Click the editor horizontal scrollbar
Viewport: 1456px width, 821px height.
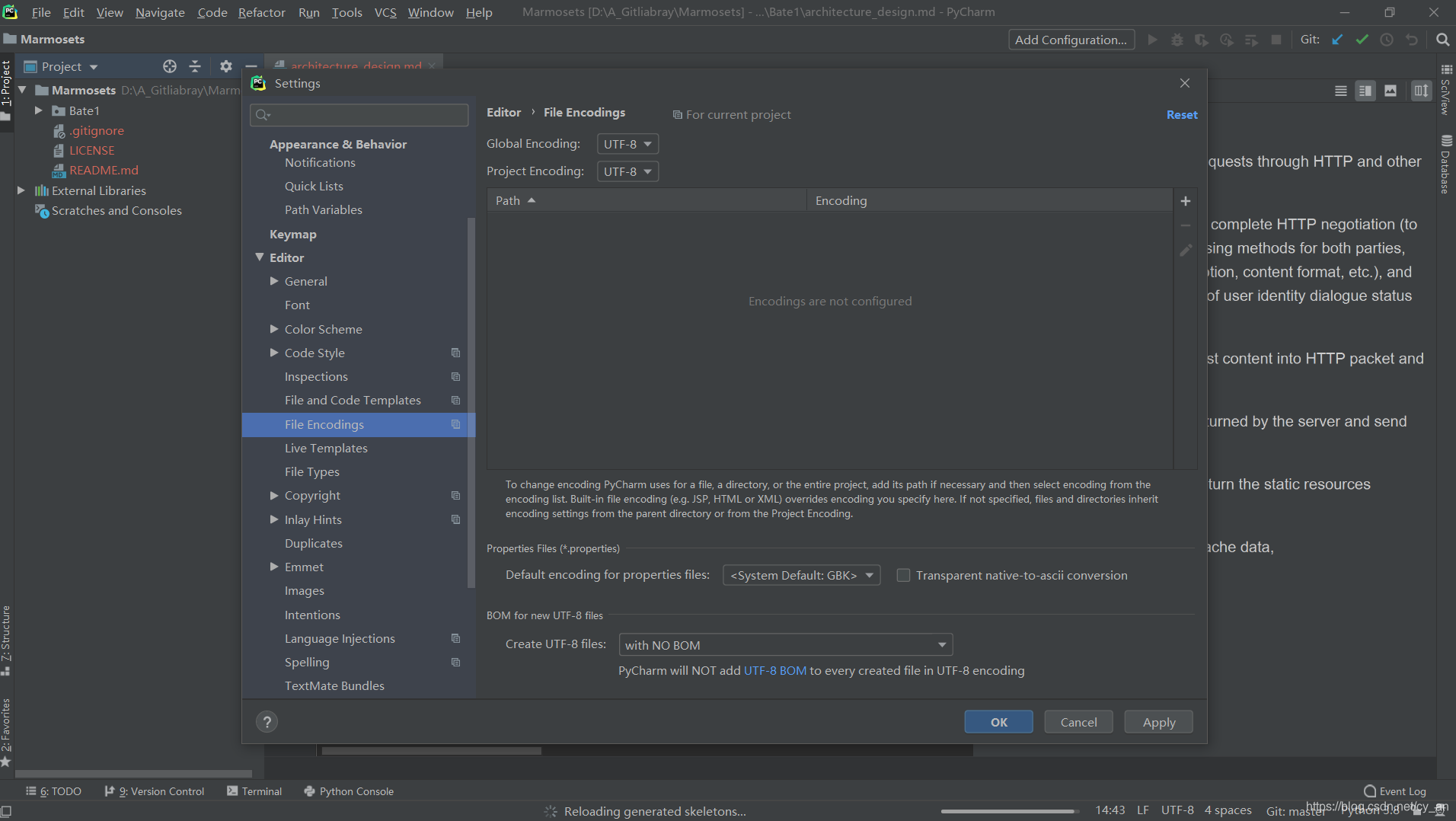(x=431, y=751)
